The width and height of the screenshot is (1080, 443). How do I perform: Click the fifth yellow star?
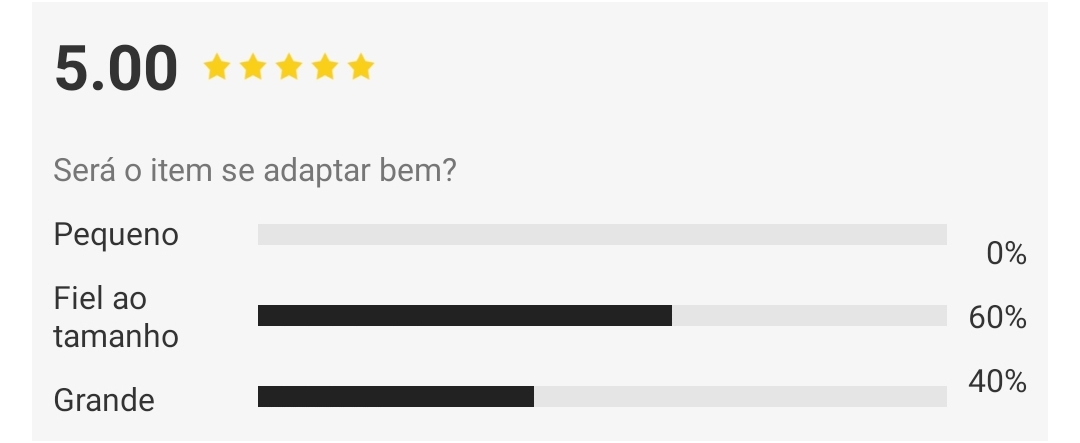(x=360, y=68)
